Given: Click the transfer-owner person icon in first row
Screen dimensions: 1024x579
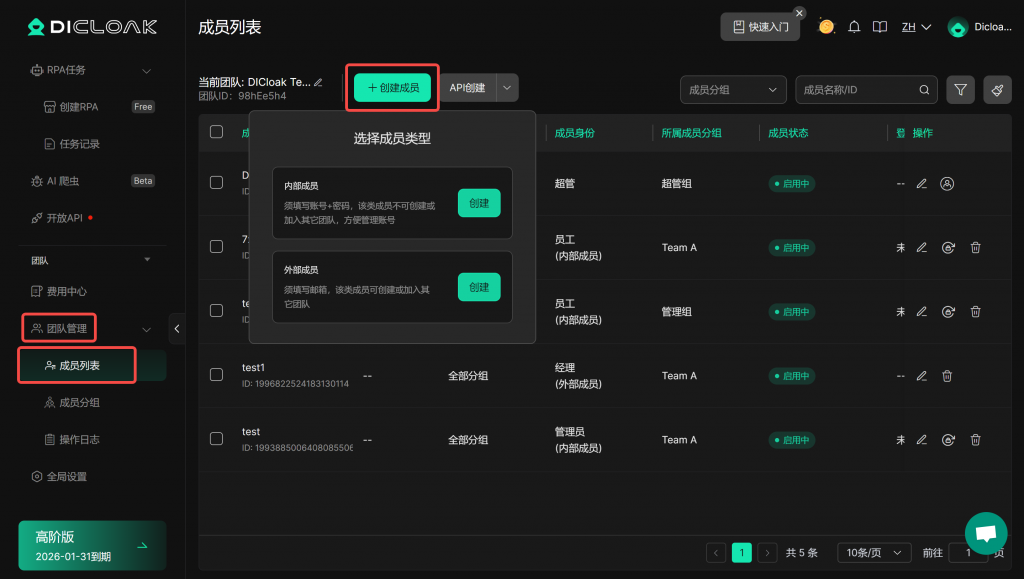Looking at the screenshot, I should point(948,184).
